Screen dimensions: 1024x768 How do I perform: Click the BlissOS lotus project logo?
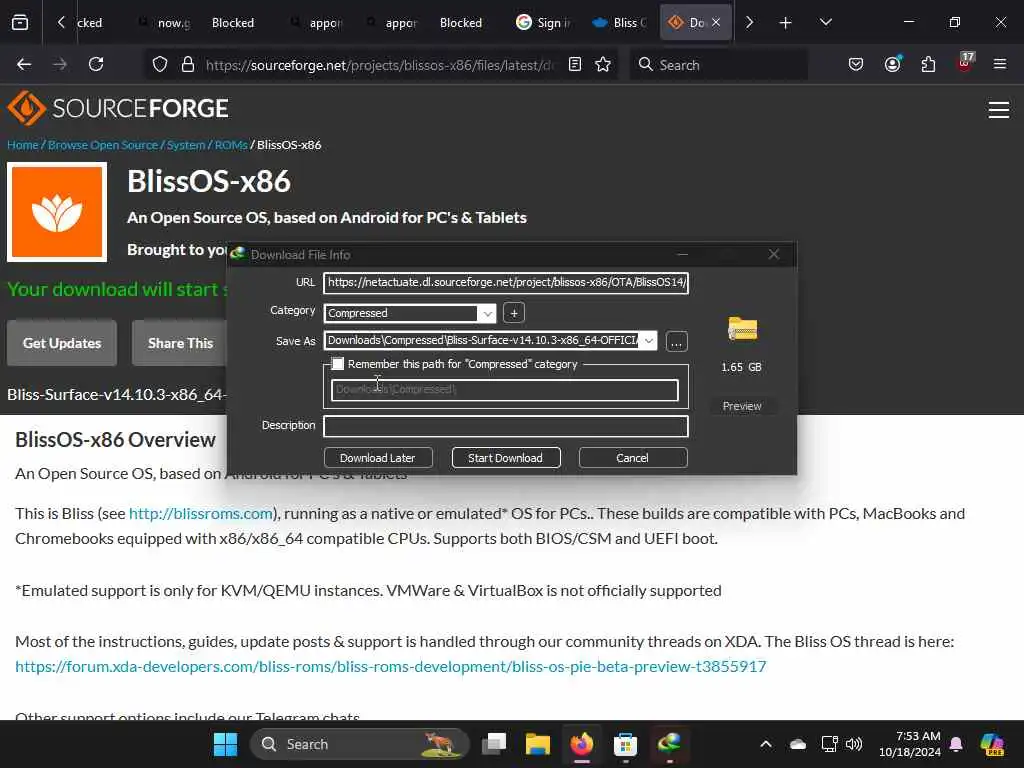point(57,212)
